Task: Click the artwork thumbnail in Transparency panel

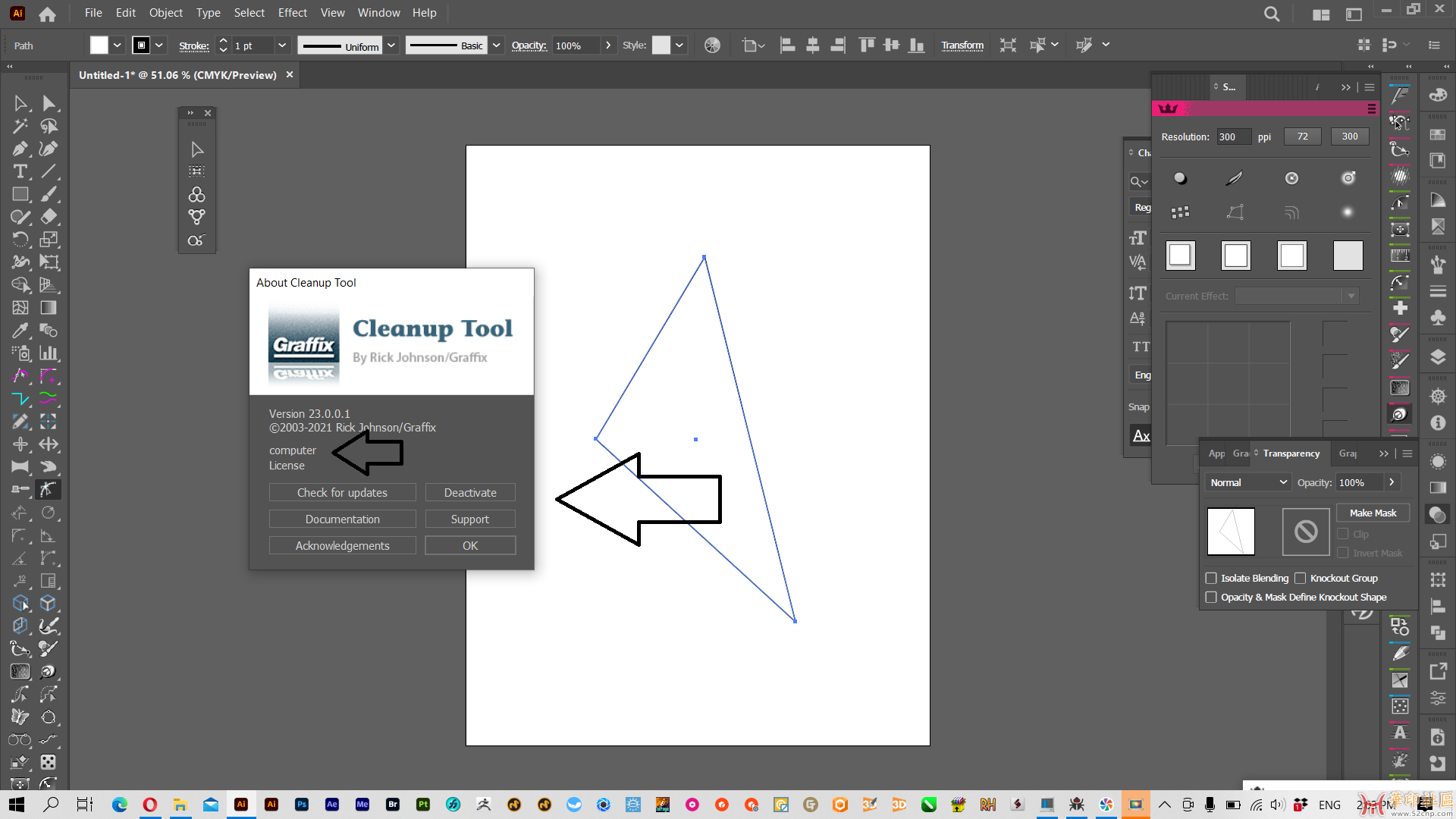Action: 1231,532
